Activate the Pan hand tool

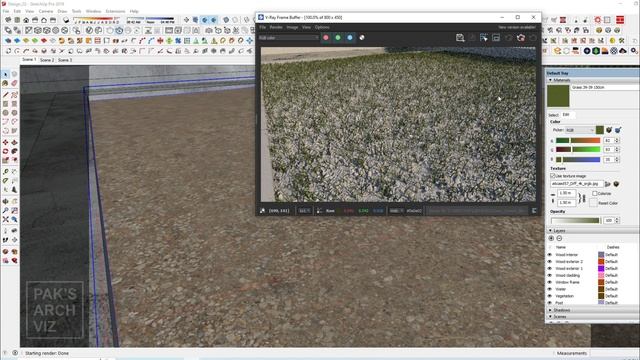[14, 201]
